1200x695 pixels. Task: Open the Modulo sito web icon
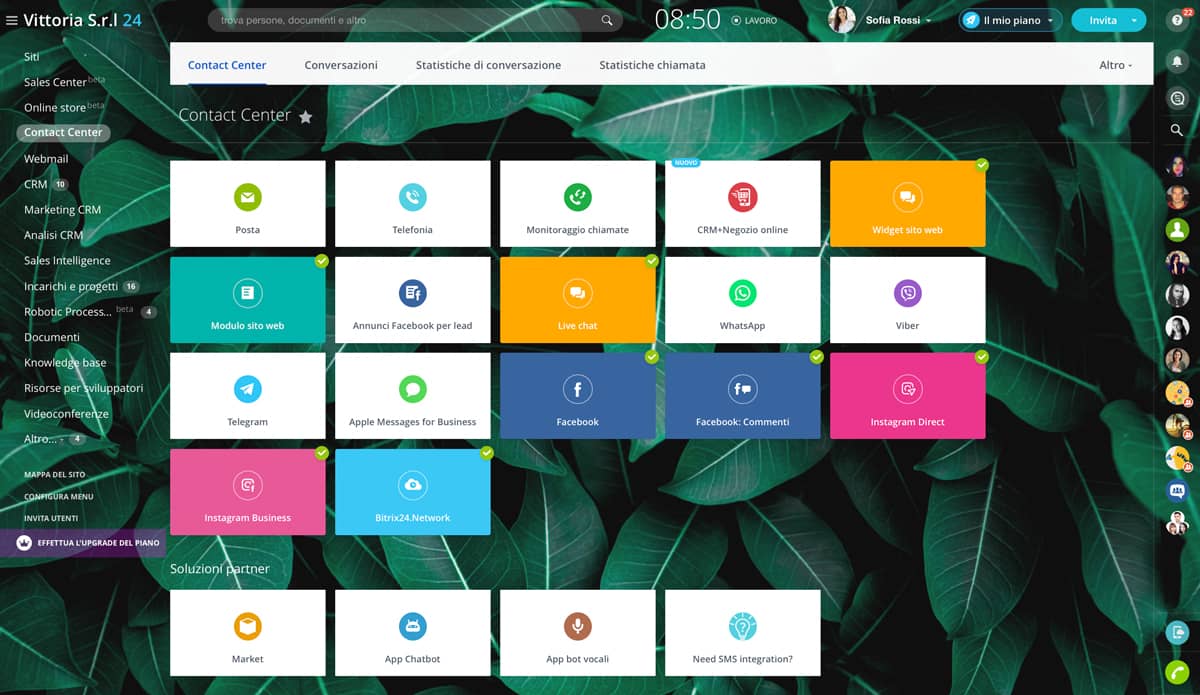tap(247, 293)
